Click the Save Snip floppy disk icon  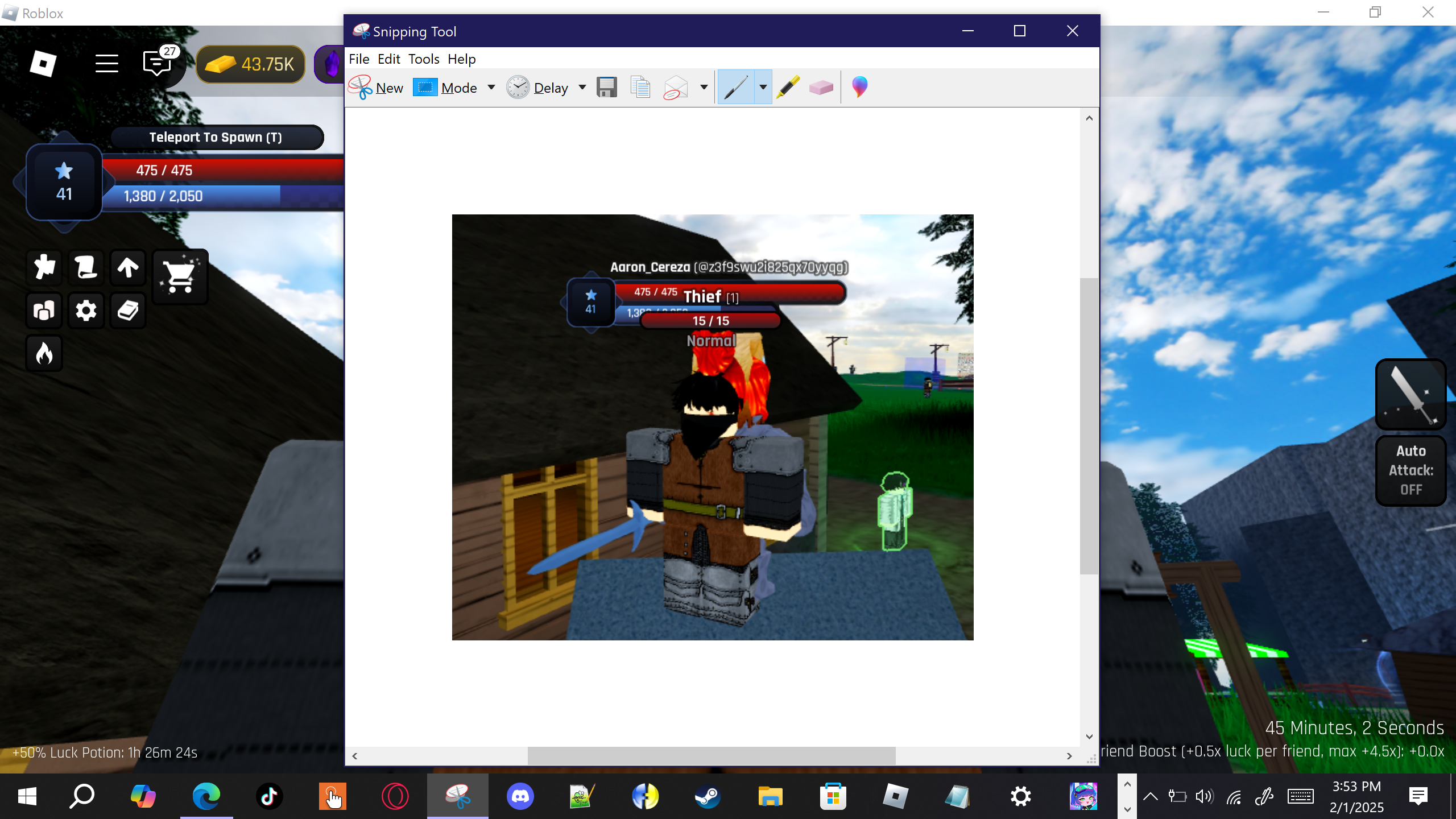[607, 88]
